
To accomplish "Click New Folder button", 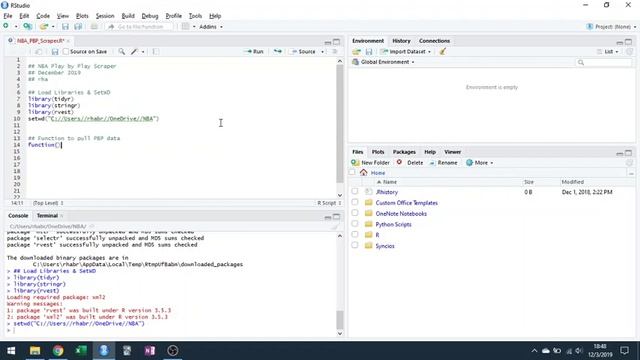I will point(370,162).
